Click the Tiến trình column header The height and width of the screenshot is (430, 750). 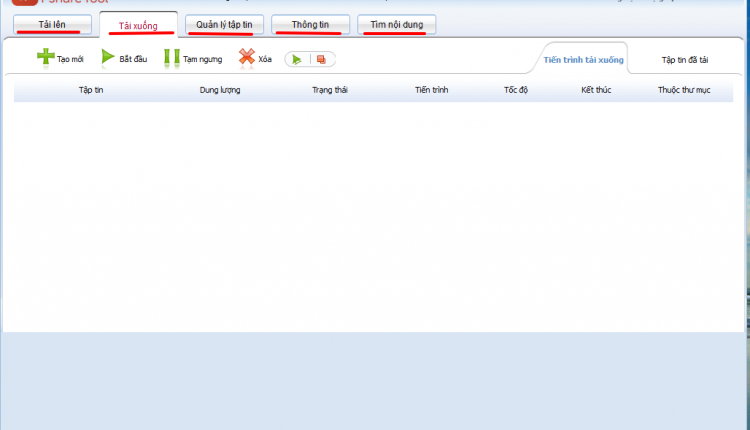tap(431, 90)
